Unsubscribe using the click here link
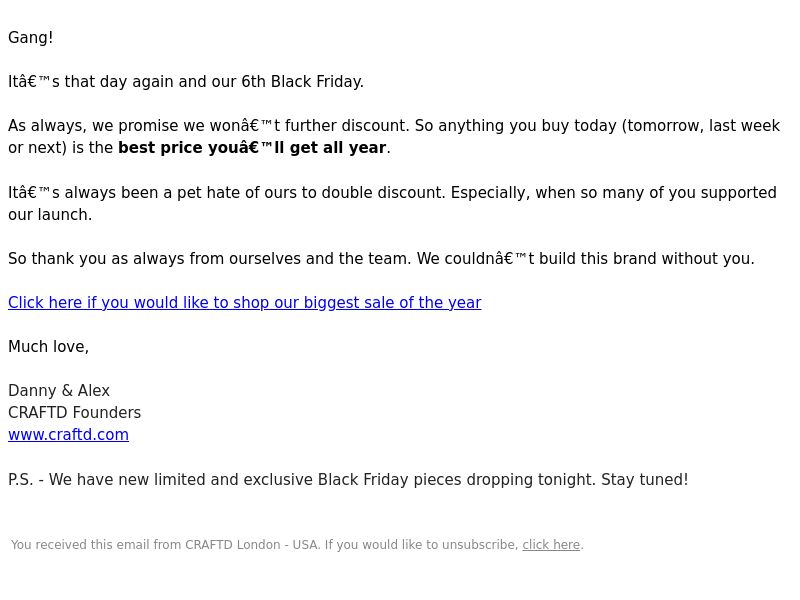 point(551,545)
